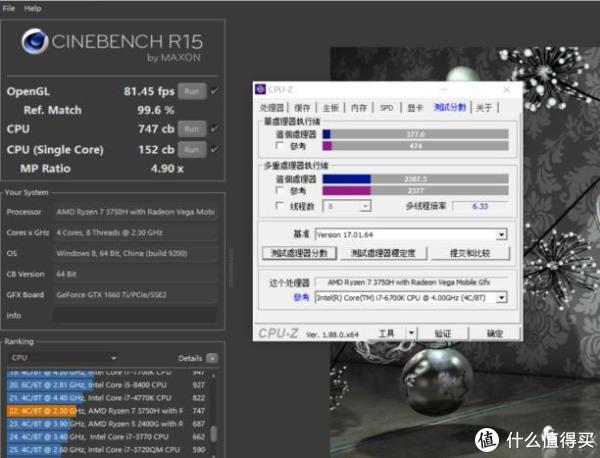Click the 验证 button in CPU-Z
The width and height of the screenshot is (600, 458).
tap(443, 334)
